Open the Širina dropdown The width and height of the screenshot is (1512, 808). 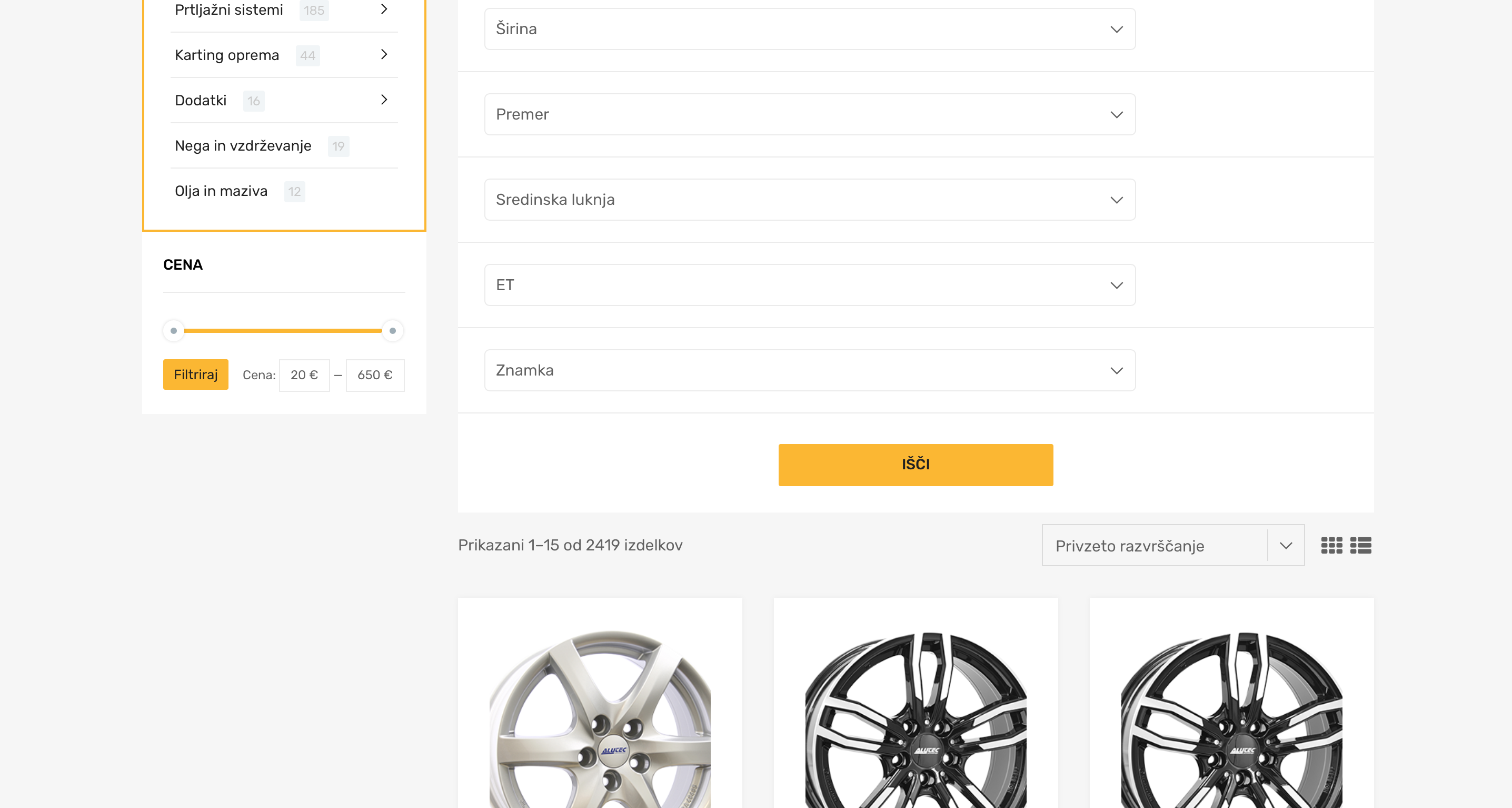(809, 29)
